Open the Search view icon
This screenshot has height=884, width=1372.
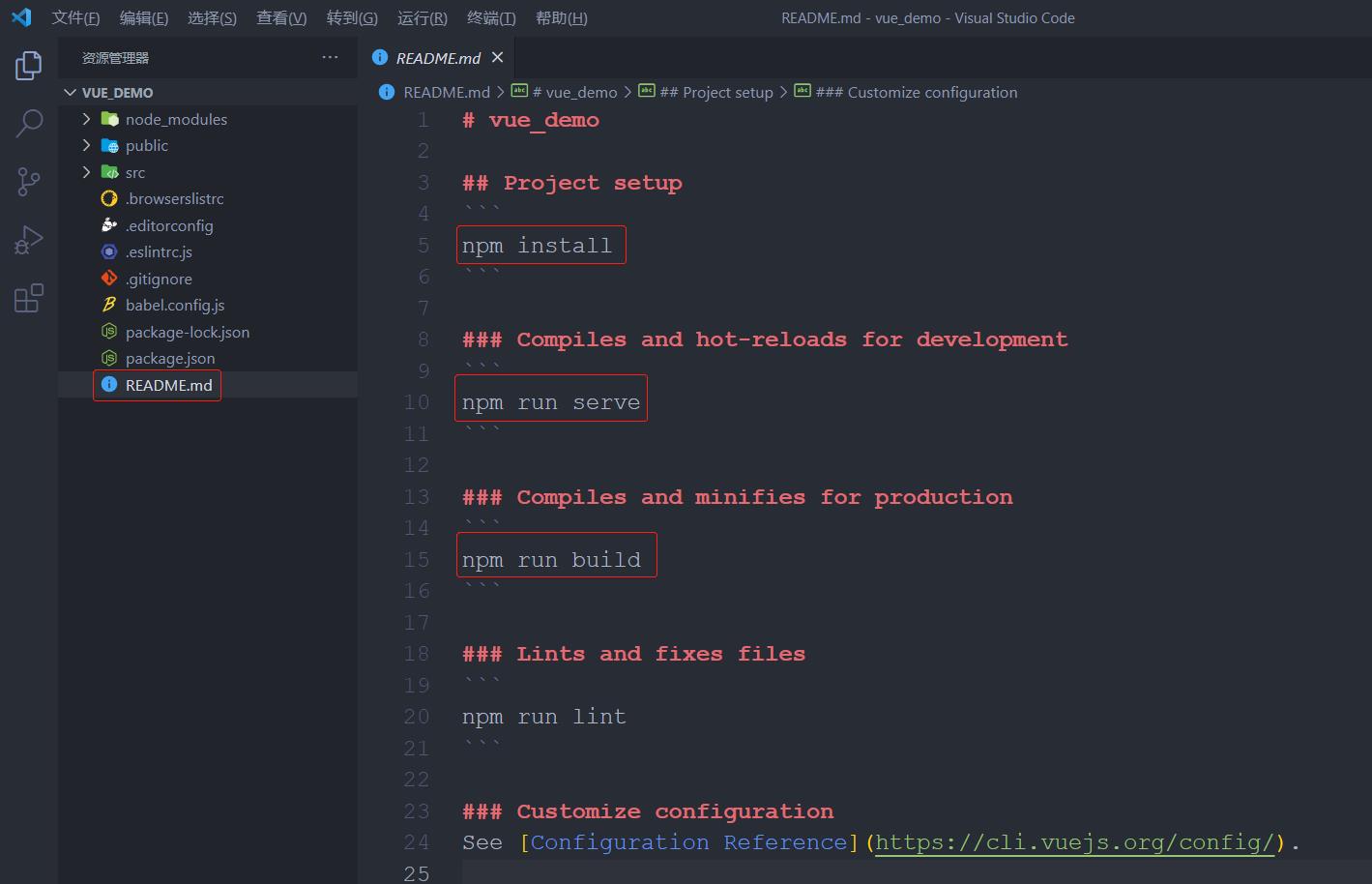tap(29, 124)
